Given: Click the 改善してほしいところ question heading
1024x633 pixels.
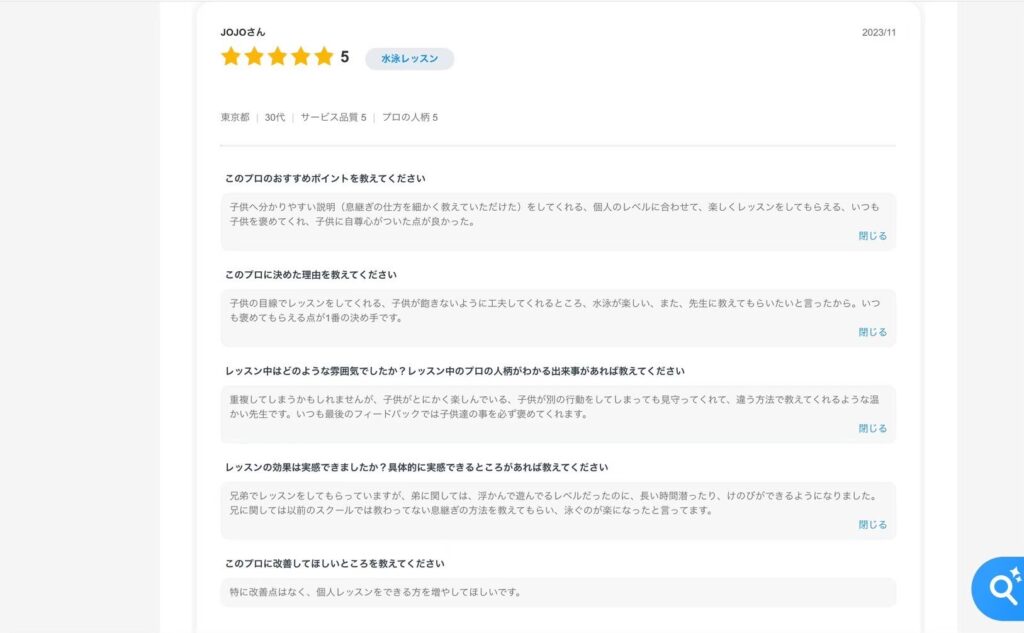Looking at the screenshot, I should pos(334,563).
